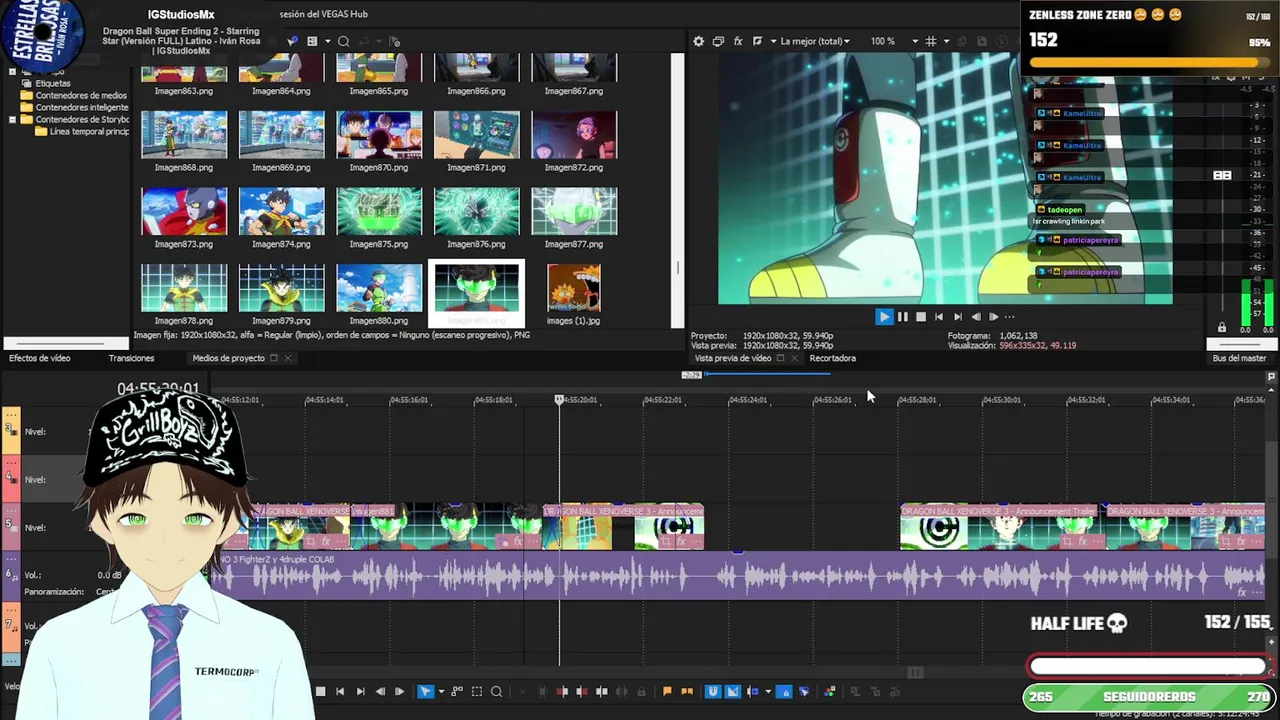Screen dimensions: 1280x720
Task: Select the Vista previa de vídeo tab
Action: point(733,358)
